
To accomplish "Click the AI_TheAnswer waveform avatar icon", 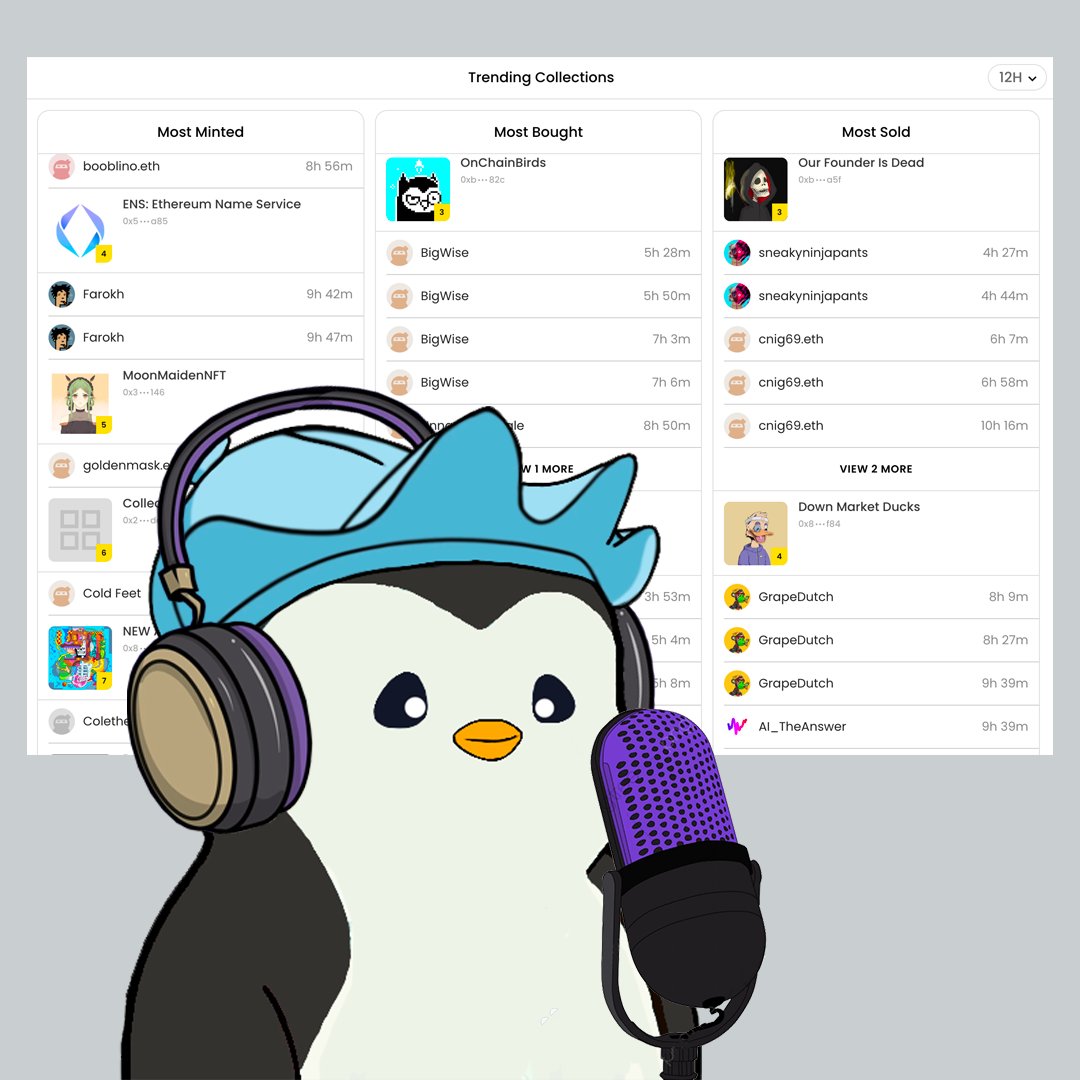I will (x=737, y=726).
